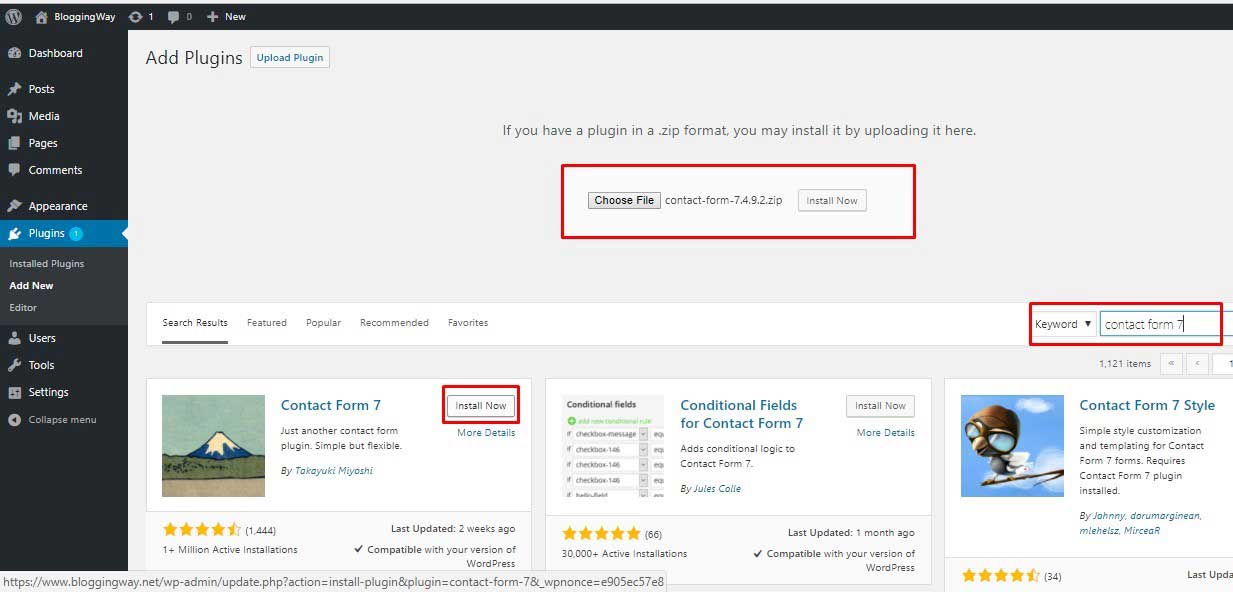This screenshot has height=592, width=1233.
Task: Click the Plugins plug icon
Action: (14, 233)
